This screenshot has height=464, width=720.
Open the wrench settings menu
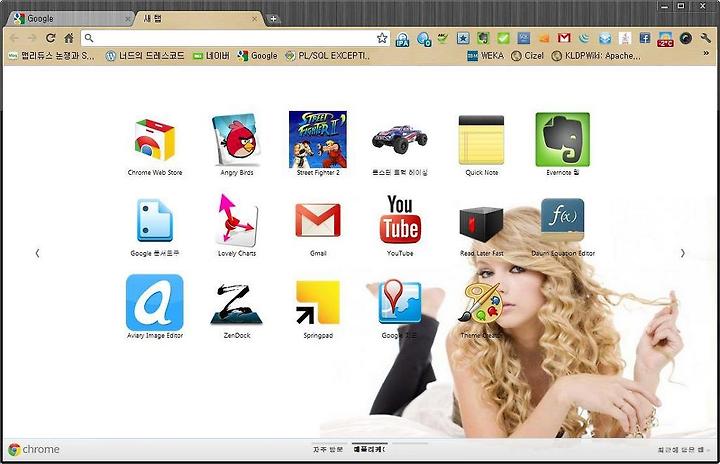coord(706,39)
